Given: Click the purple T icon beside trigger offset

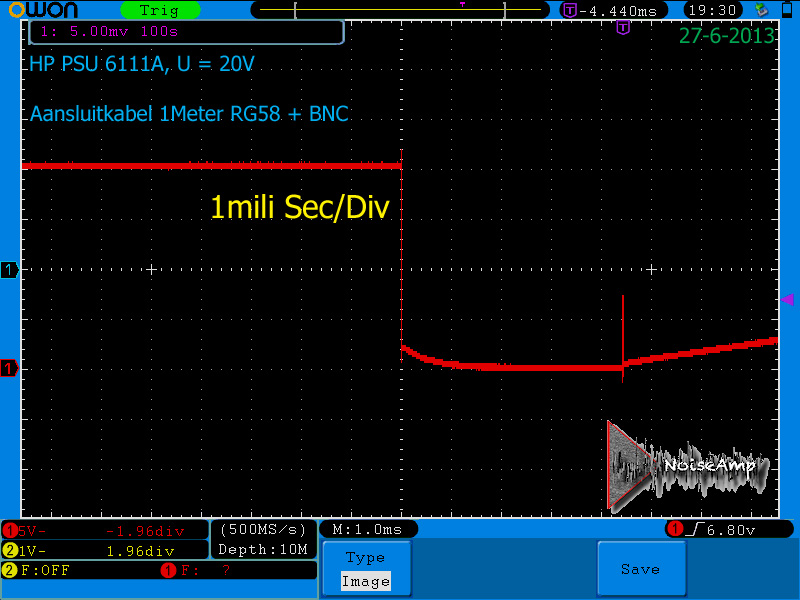Looking at the screenshot, I should point(570,10).
